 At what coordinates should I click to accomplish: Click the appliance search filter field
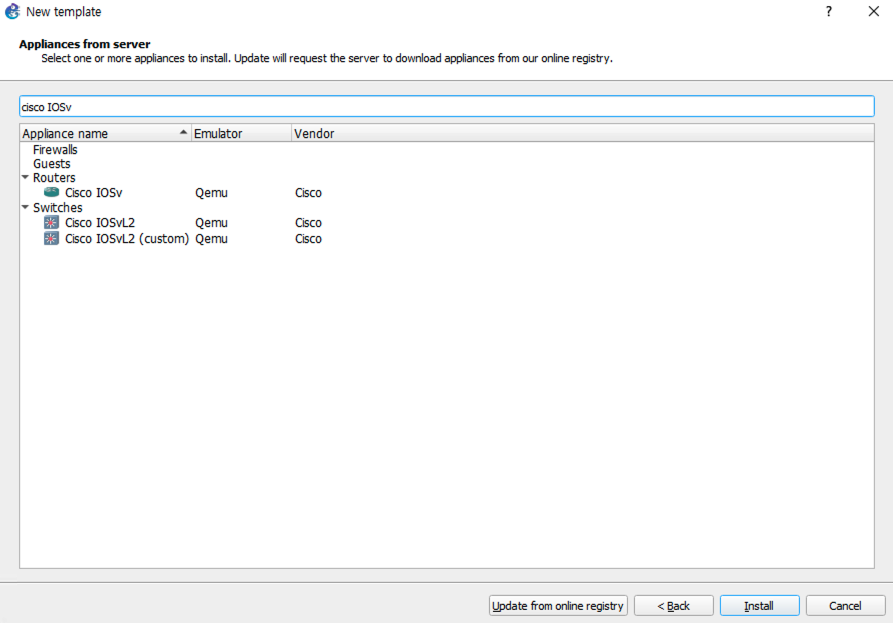click(446, 106)
